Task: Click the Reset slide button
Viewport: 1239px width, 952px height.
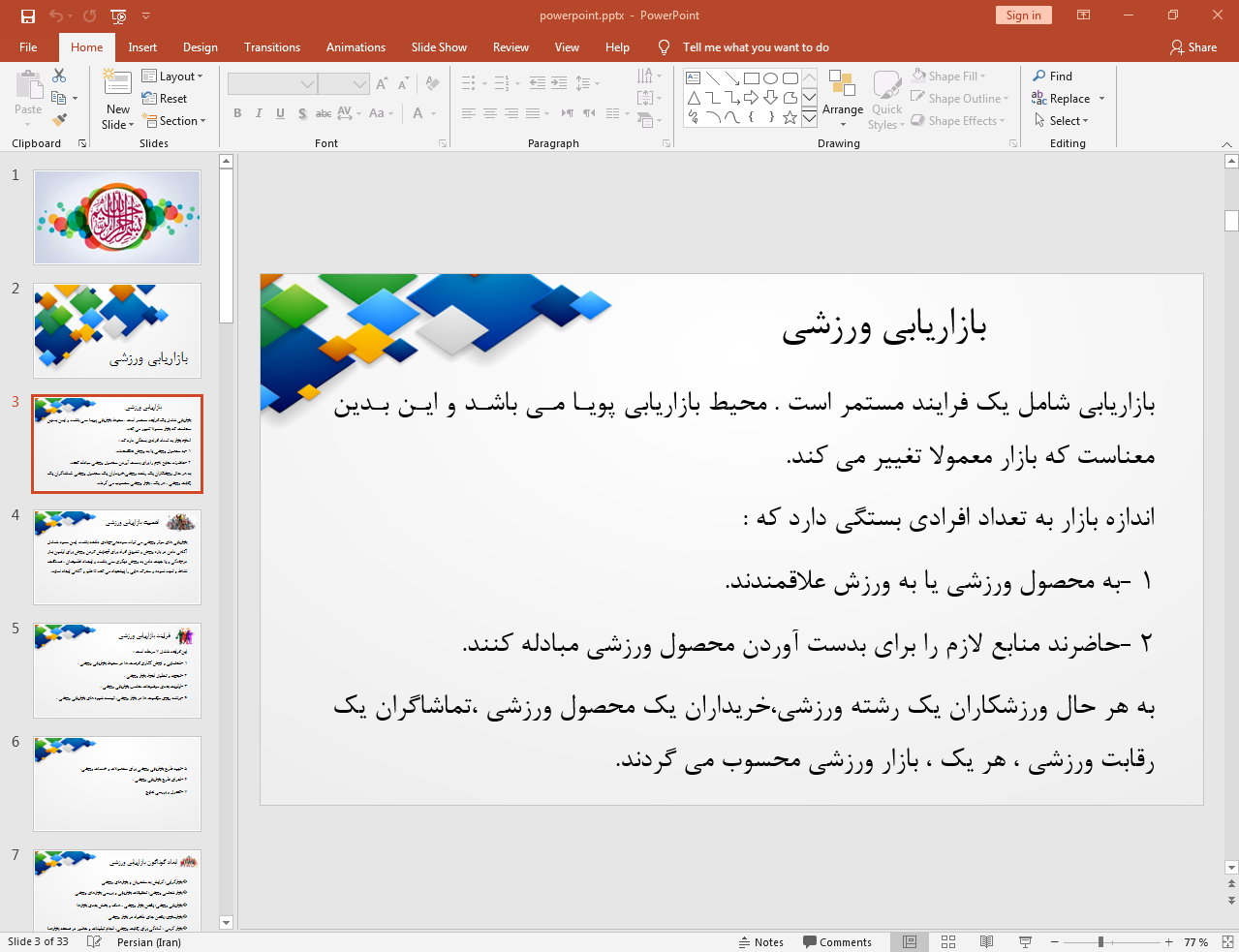Action: [165, 99]
